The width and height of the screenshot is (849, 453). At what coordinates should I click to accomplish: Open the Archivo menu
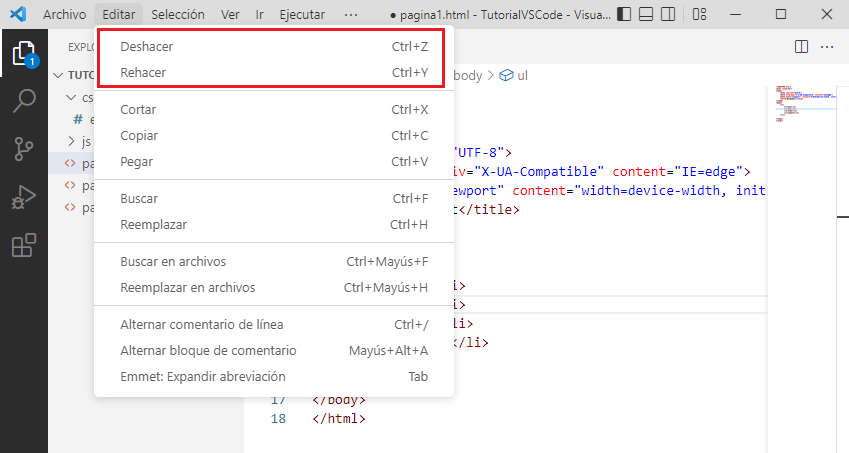pyautogui.click(x=64, y=15)
